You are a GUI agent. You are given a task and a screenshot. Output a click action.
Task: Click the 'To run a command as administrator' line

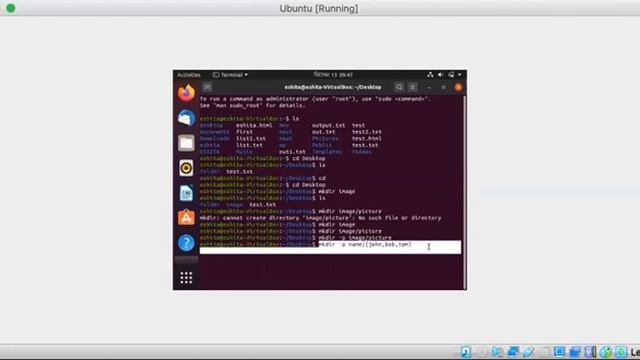(x=315, y=99)
